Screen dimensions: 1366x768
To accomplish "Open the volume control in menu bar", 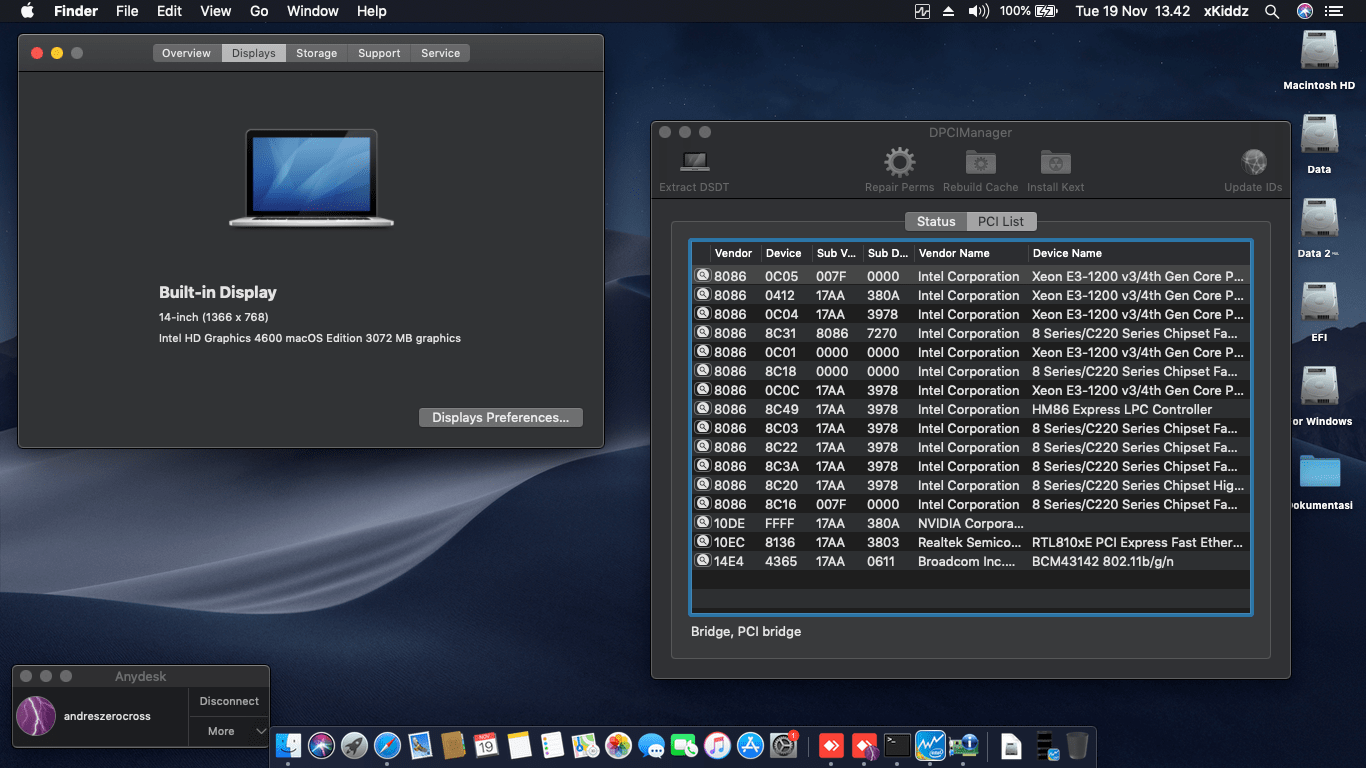I will [978, 11].
